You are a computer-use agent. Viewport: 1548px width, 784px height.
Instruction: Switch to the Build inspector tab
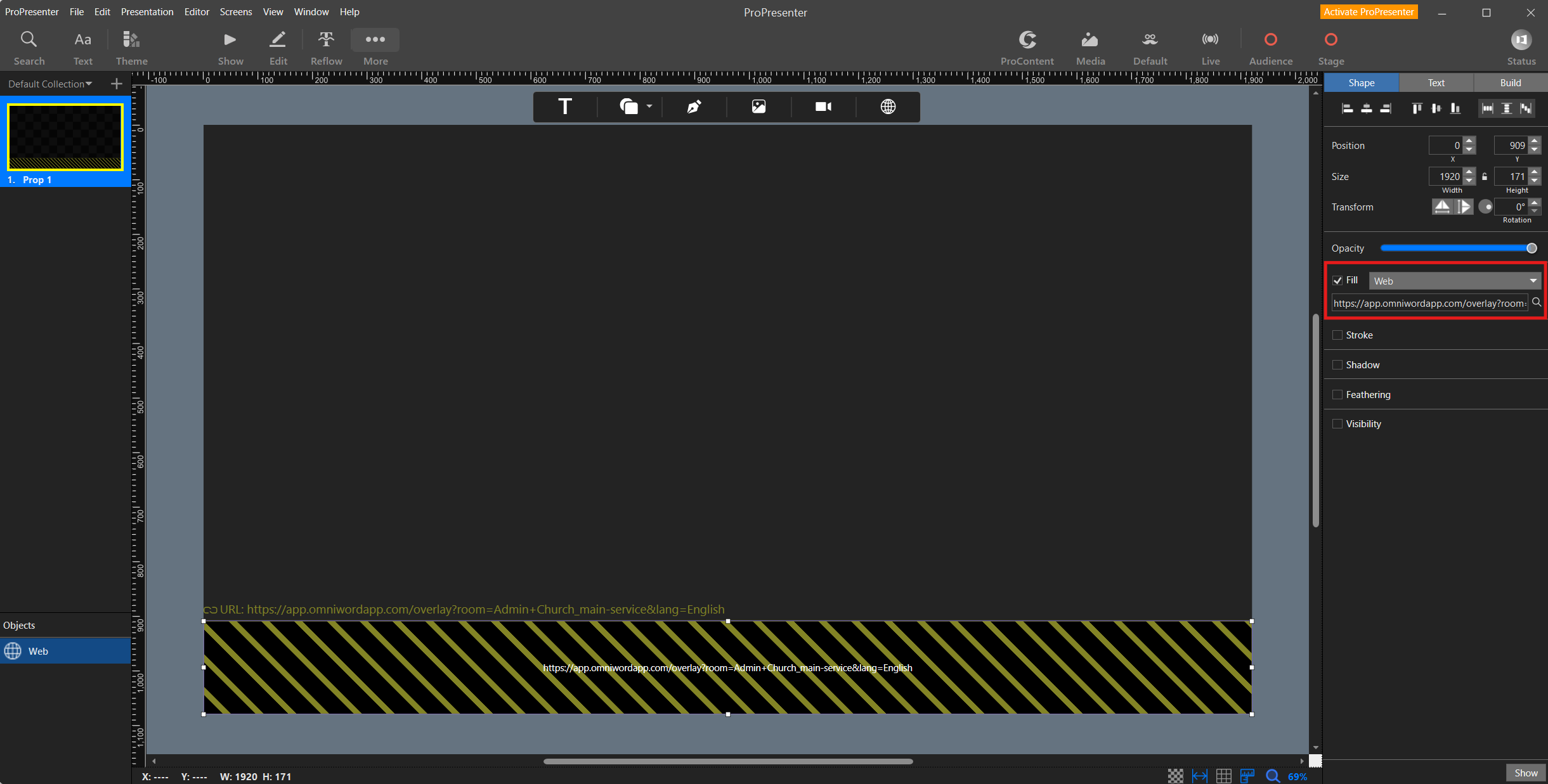[1510, 82]
